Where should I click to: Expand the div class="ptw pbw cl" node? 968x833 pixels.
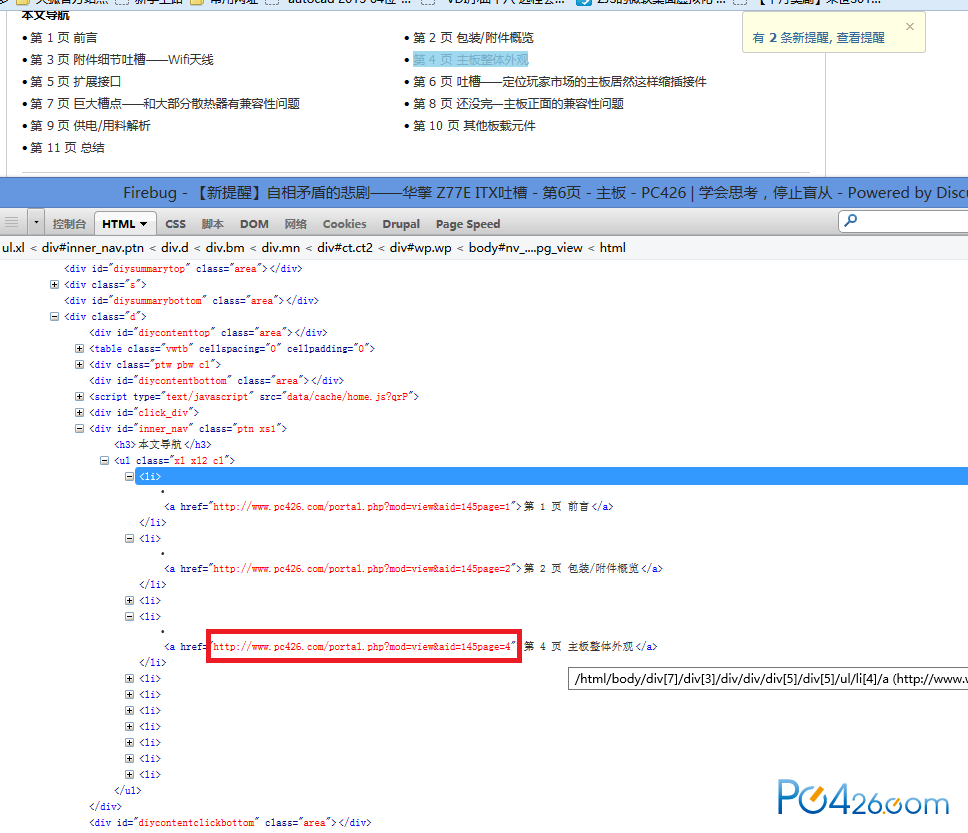[79, 365]
